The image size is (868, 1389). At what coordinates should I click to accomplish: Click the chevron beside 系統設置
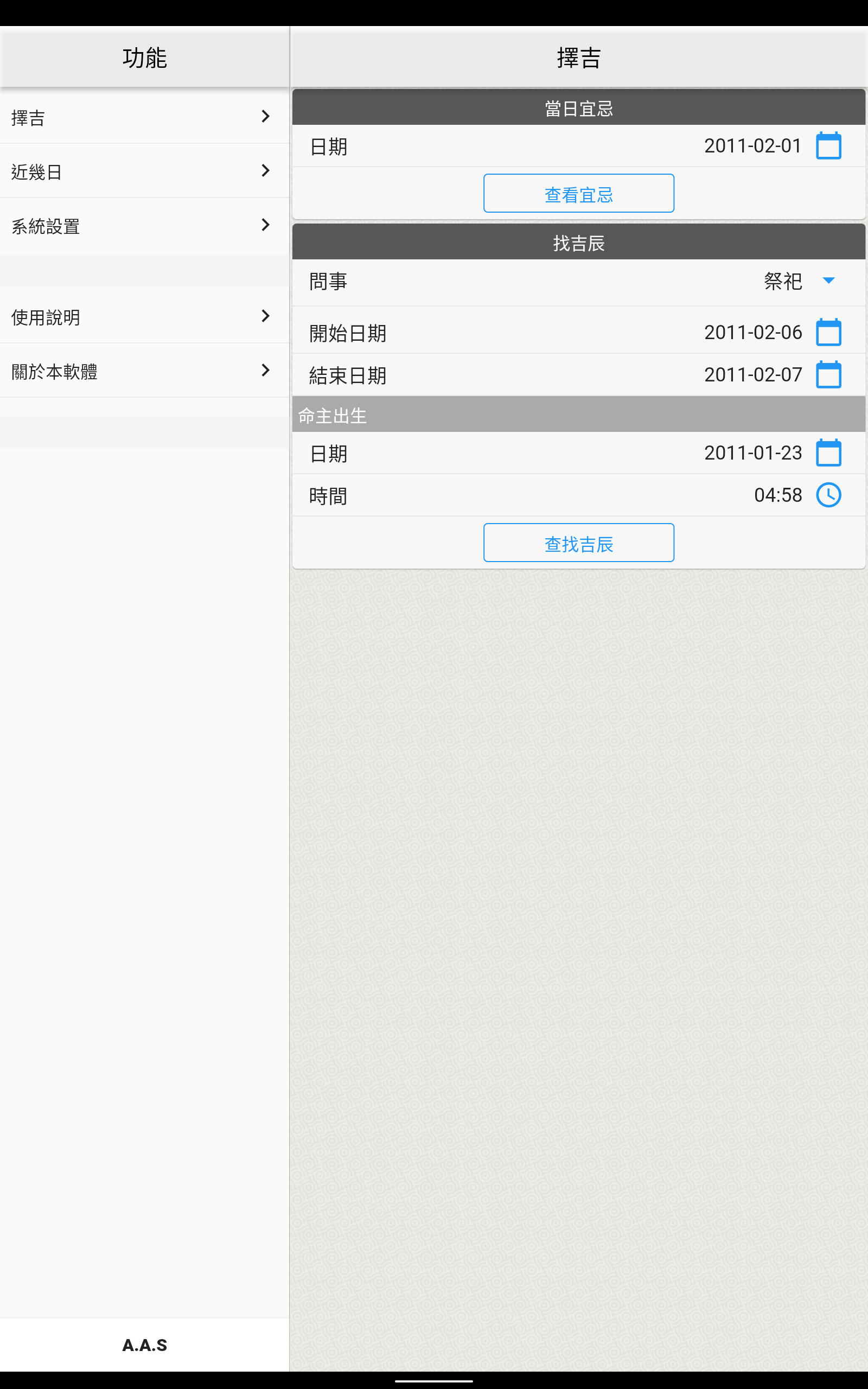coord(265,225)
